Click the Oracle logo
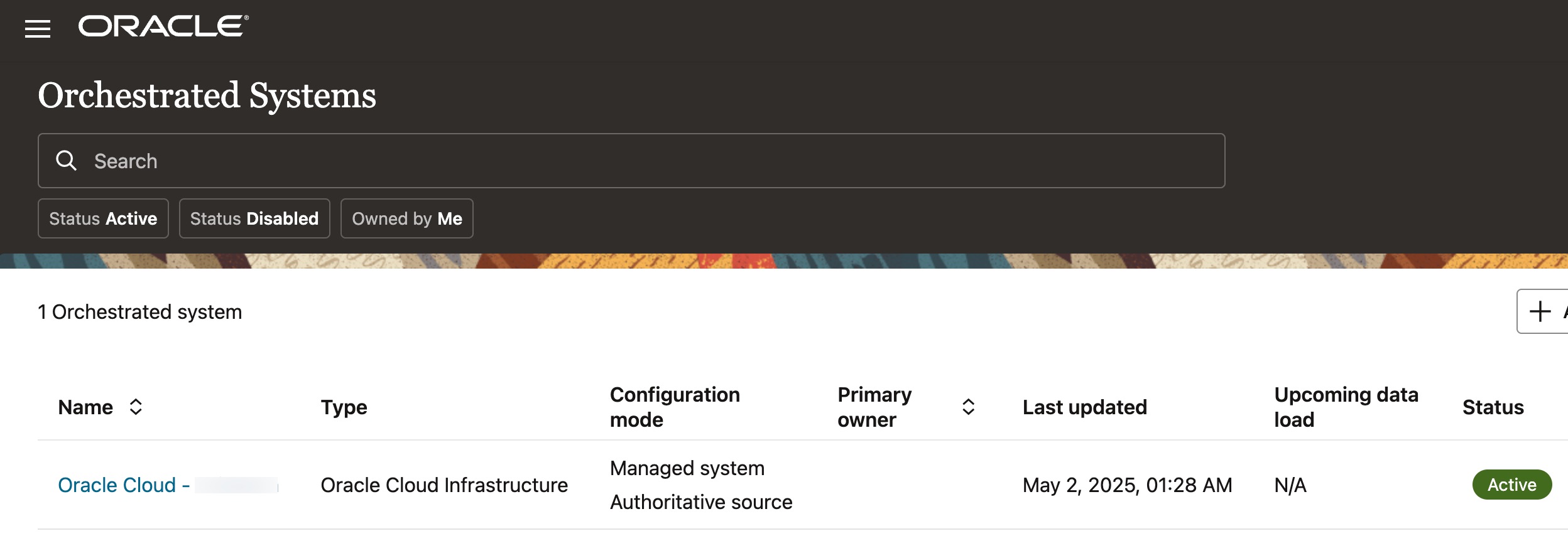This screenshot has height=536, width=1568. tap(163, 26)
